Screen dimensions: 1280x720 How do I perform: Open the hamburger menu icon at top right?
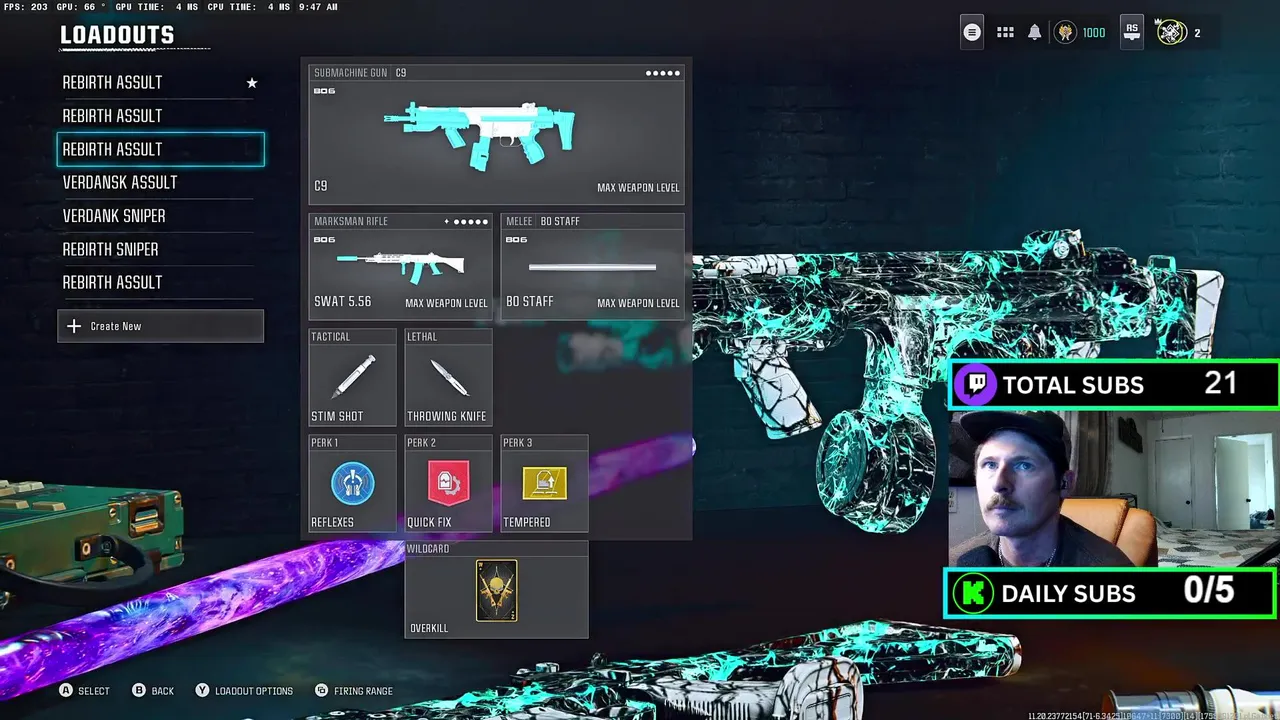click(971, 32)
